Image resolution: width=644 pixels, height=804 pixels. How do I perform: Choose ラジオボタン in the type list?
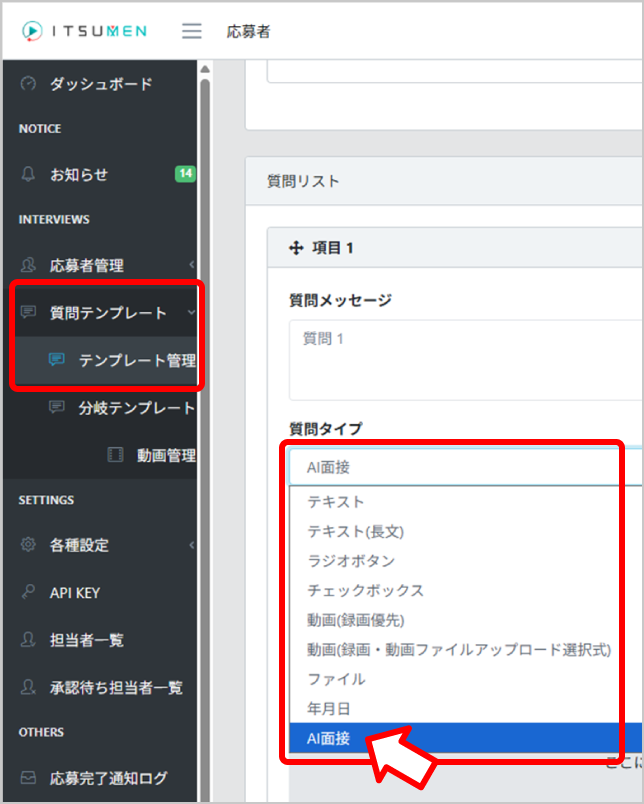pos(351,561)
